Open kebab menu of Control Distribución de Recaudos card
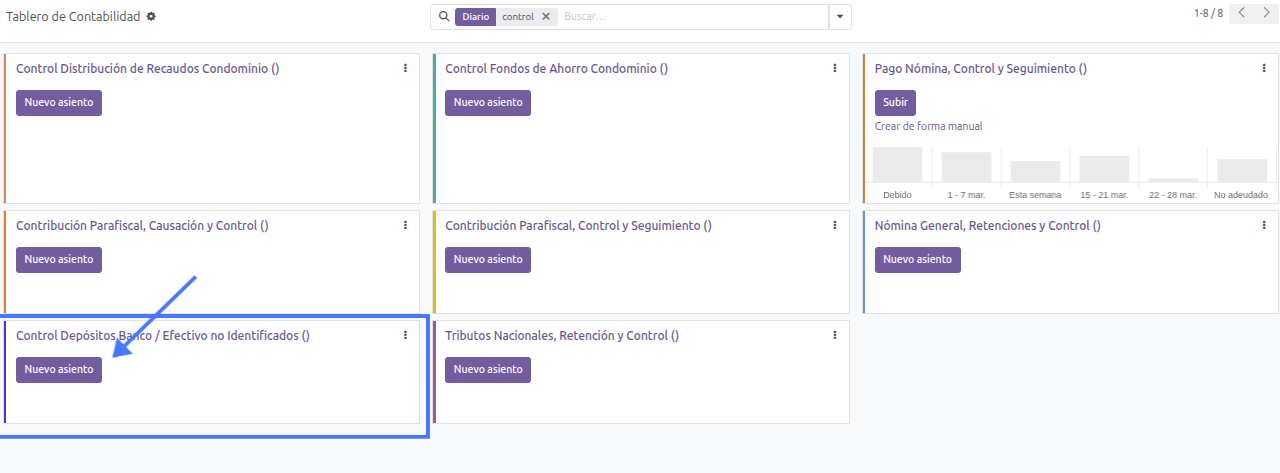This screenshot has height=473, width=1280. point(405,68)
